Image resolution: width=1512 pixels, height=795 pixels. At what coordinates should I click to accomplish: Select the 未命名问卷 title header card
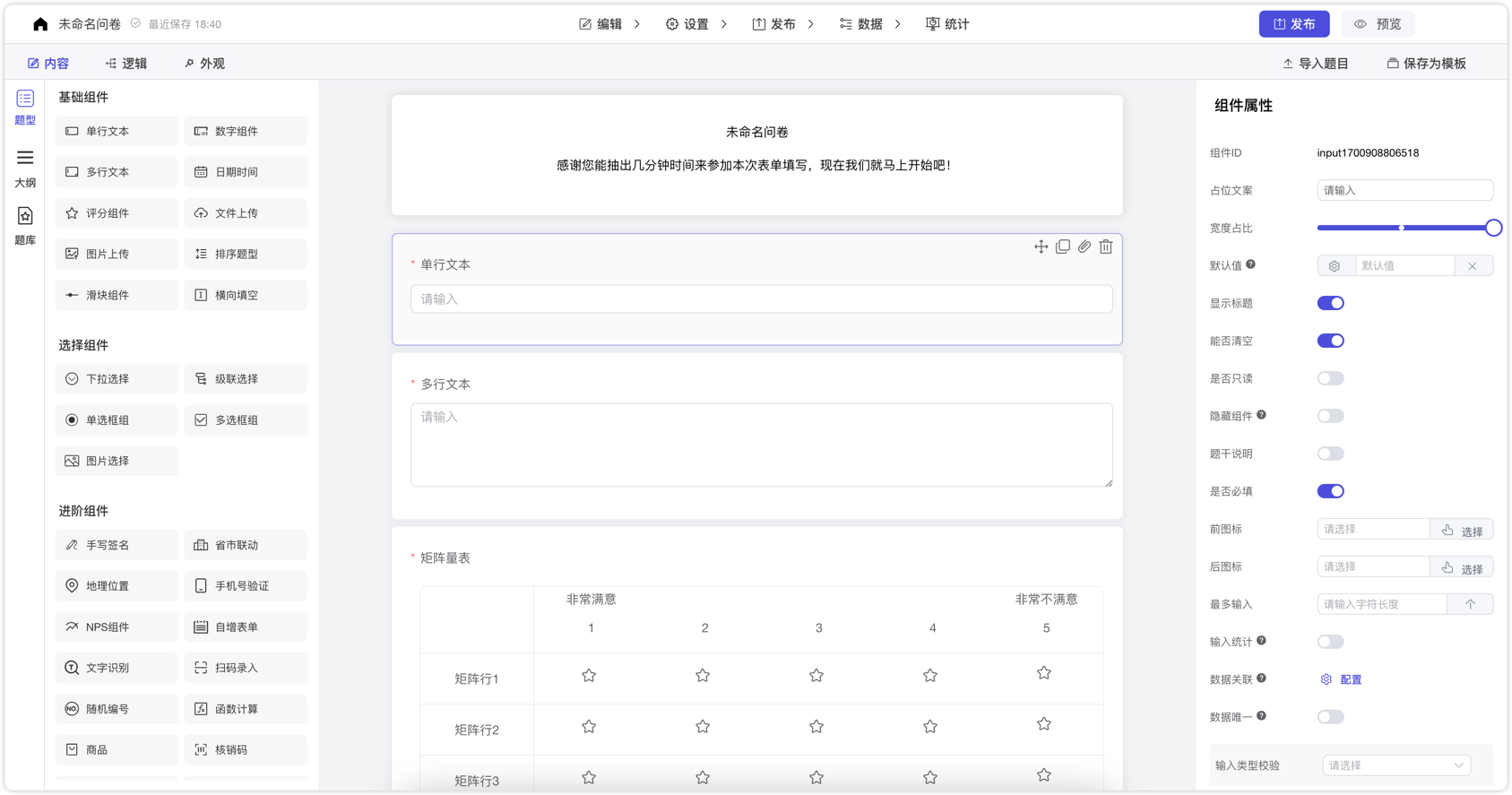click(757, 155)
